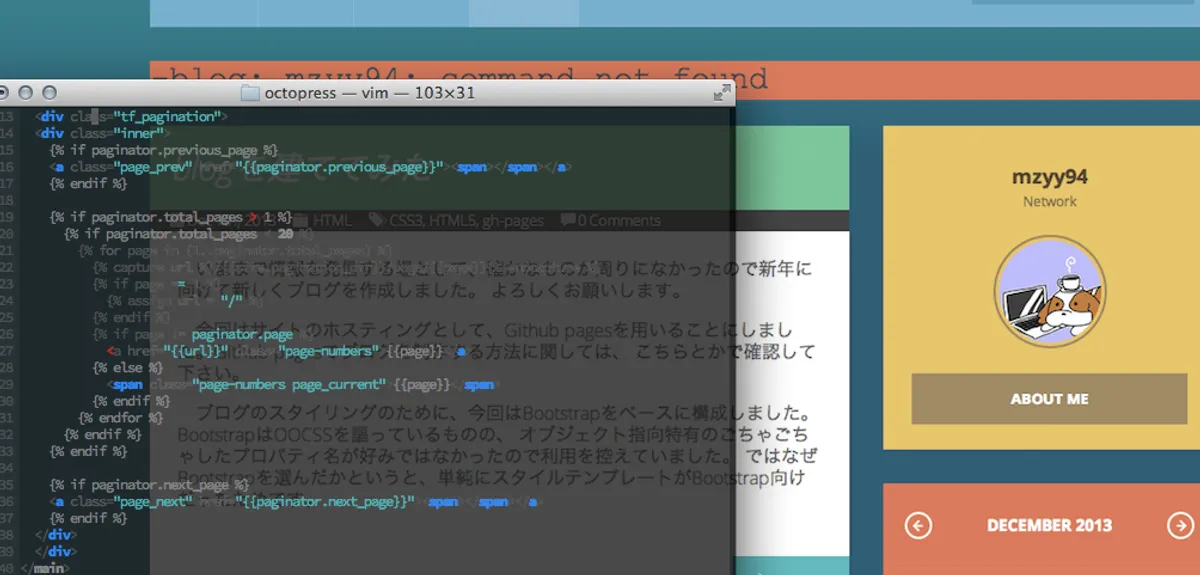1200x575 pixels.
Task: Click the comment bubble icon before 0 Comments
Action: coord(567,220)
